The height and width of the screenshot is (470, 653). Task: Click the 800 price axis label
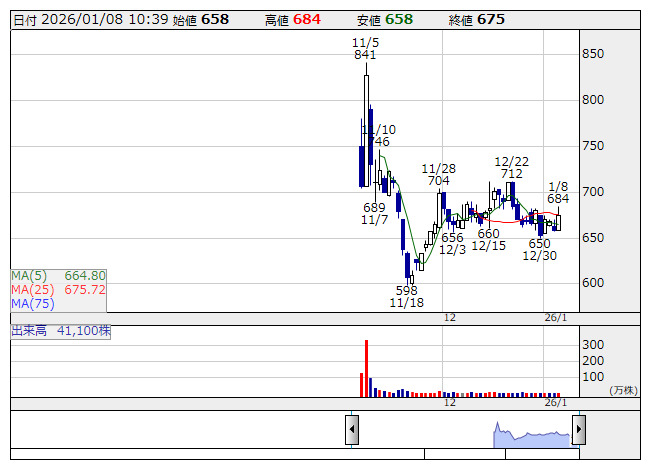(593, 99)
